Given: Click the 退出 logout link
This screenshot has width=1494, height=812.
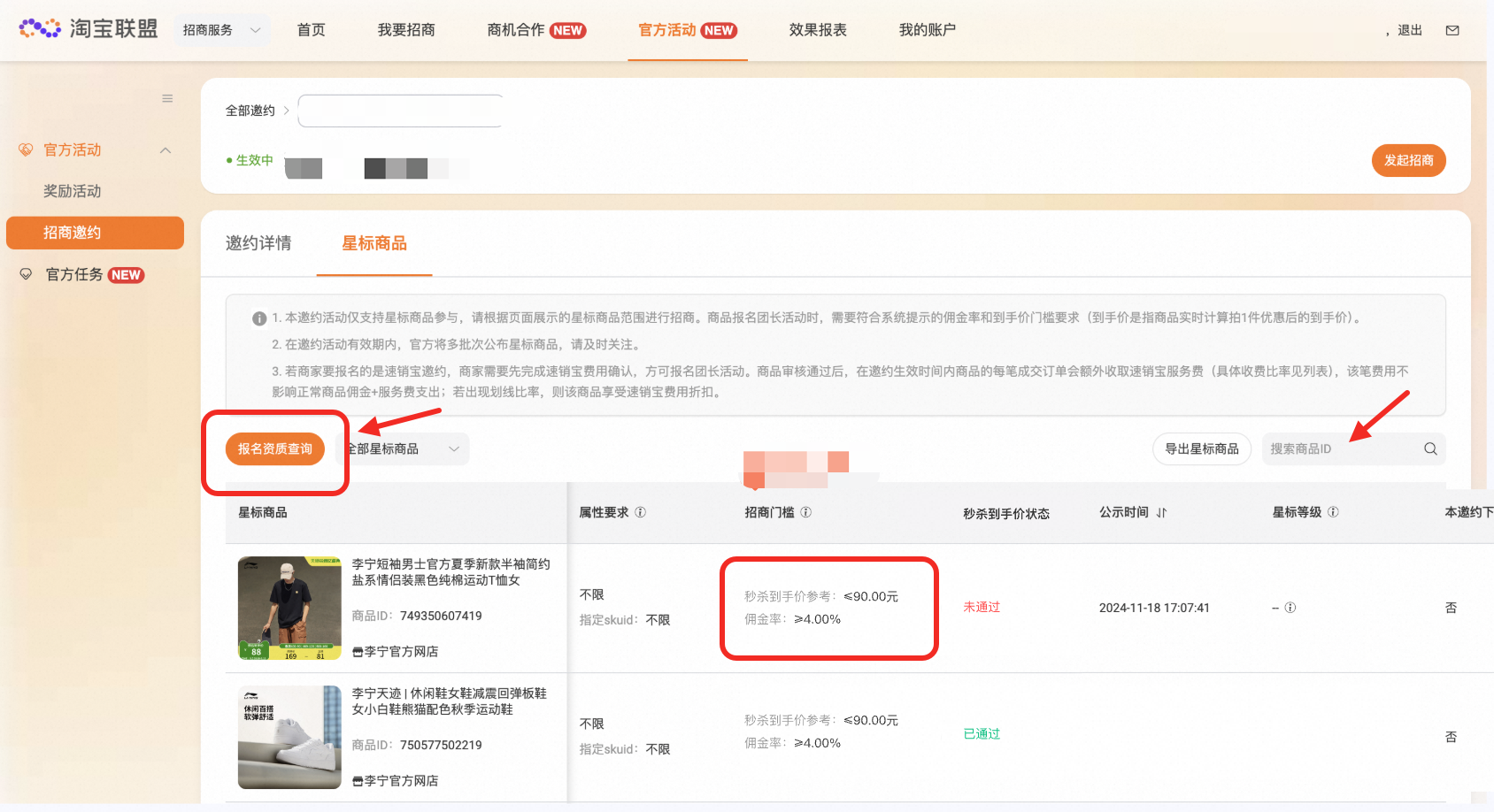Looking at the screenshot, I should point(1410,30).
